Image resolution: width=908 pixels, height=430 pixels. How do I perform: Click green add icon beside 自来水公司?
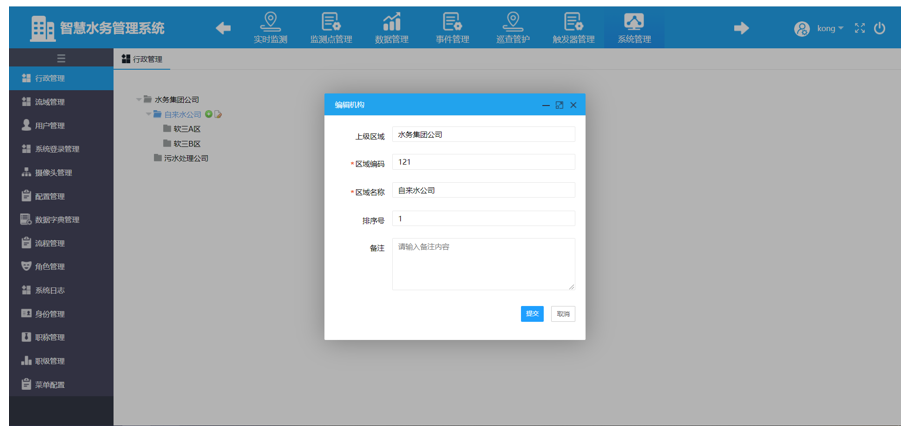pos(209,114)
